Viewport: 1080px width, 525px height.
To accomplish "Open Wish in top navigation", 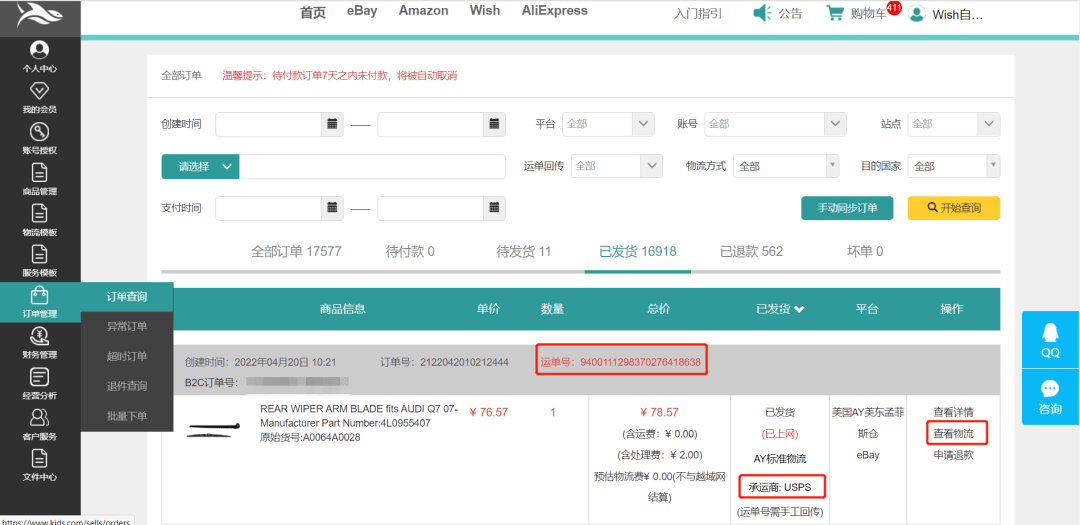I will point(485,11).
